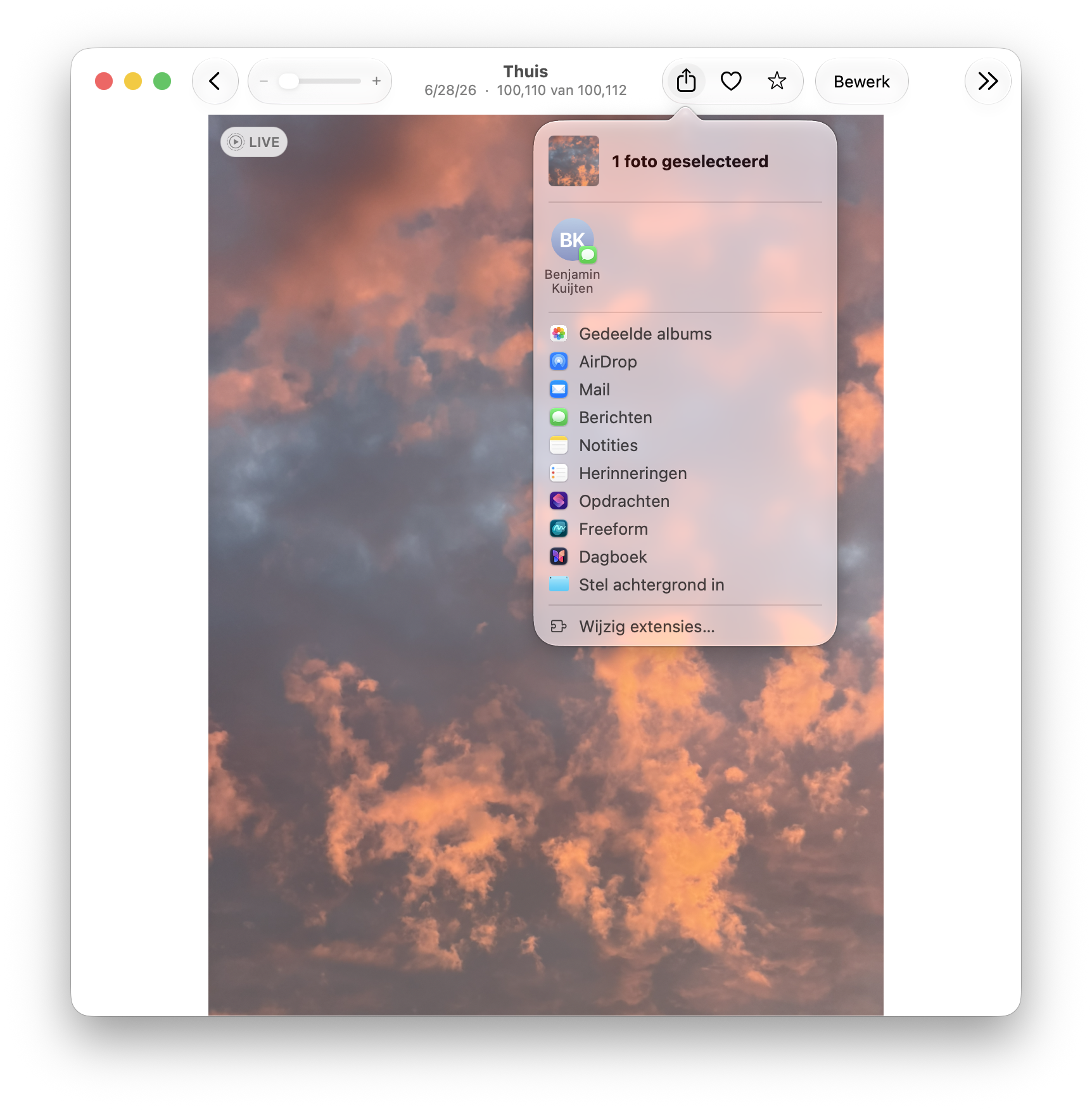Toggle the LIVE photo badge

[x=254, y=142]
